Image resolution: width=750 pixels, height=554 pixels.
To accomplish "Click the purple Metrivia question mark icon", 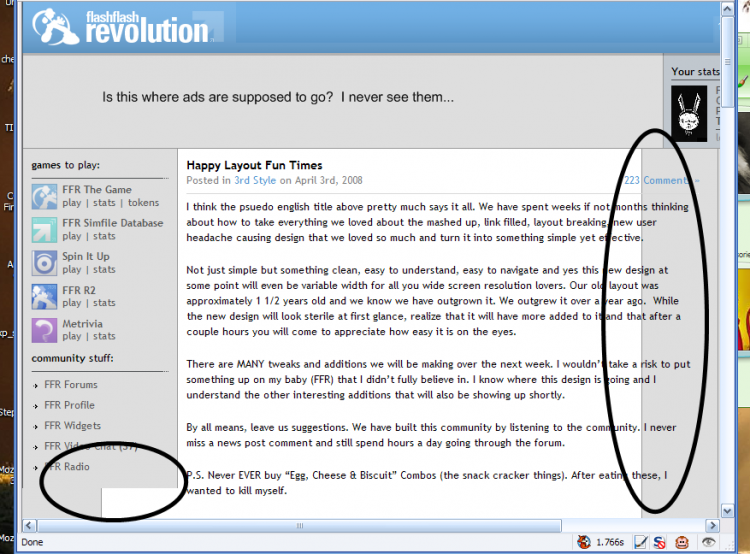I will 45,330.
